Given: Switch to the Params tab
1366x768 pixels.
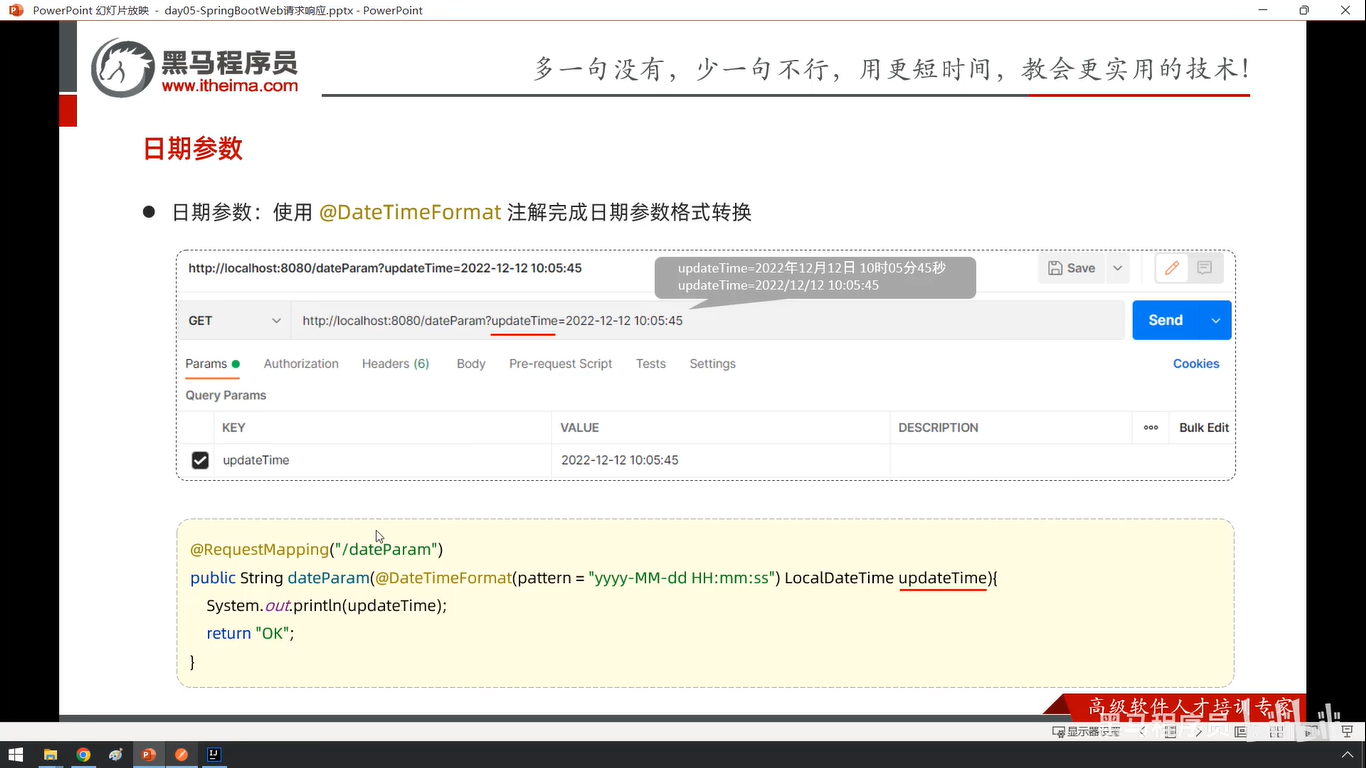Looking at the screenshot, I should click(x=212, y=364).
